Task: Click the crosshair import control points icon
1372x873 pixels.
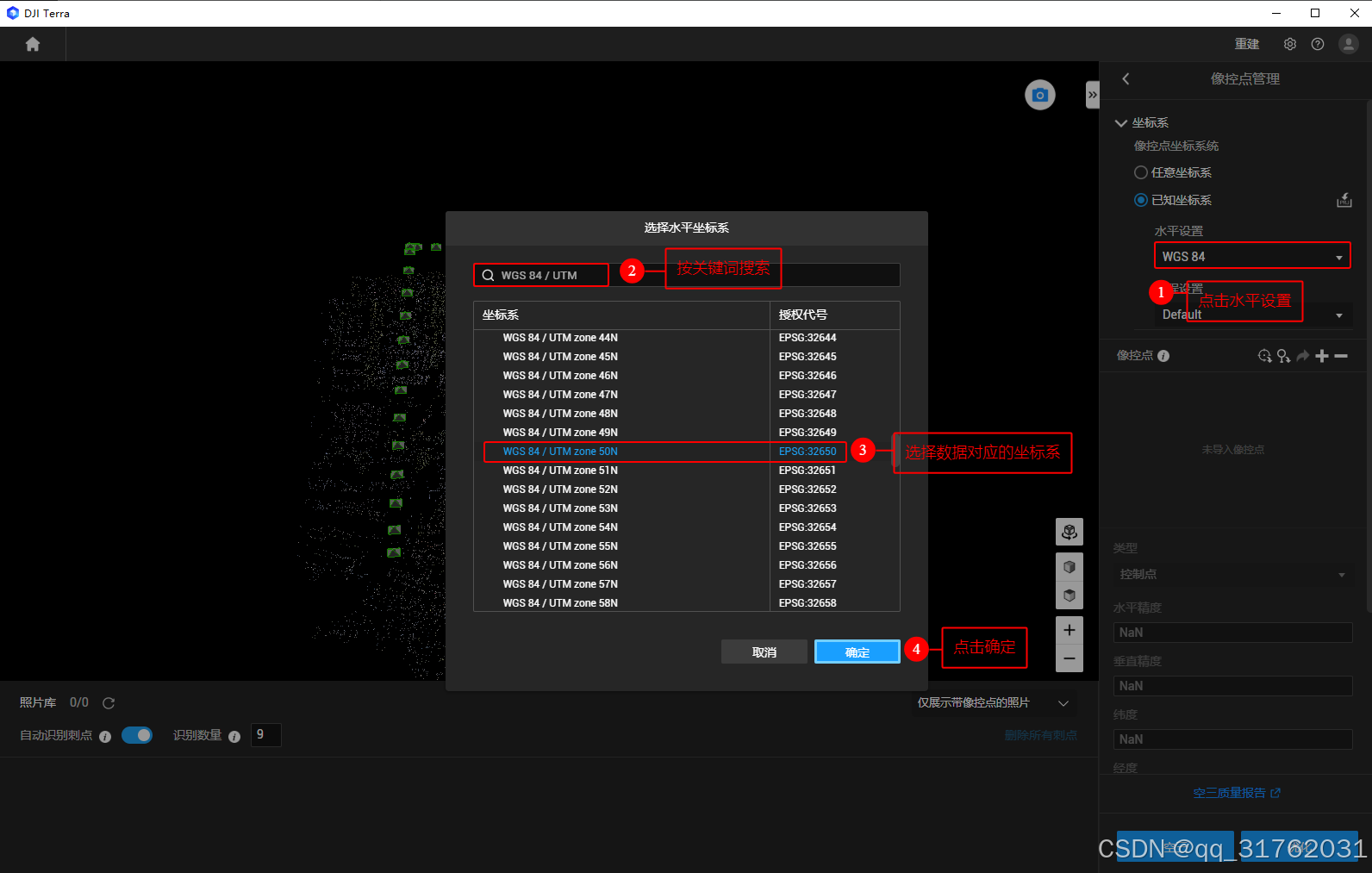Action: point(1264,356)
